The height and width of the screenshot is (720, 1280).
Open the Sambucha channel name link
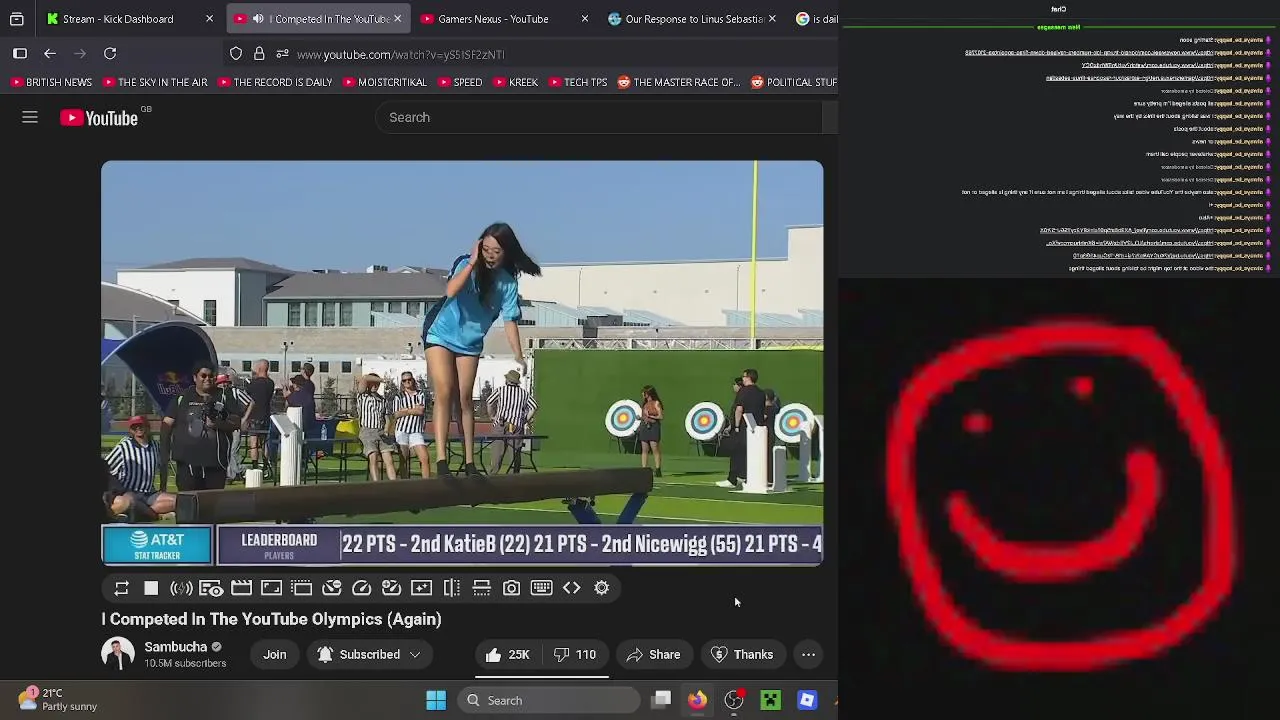click(x=175, y=647)
